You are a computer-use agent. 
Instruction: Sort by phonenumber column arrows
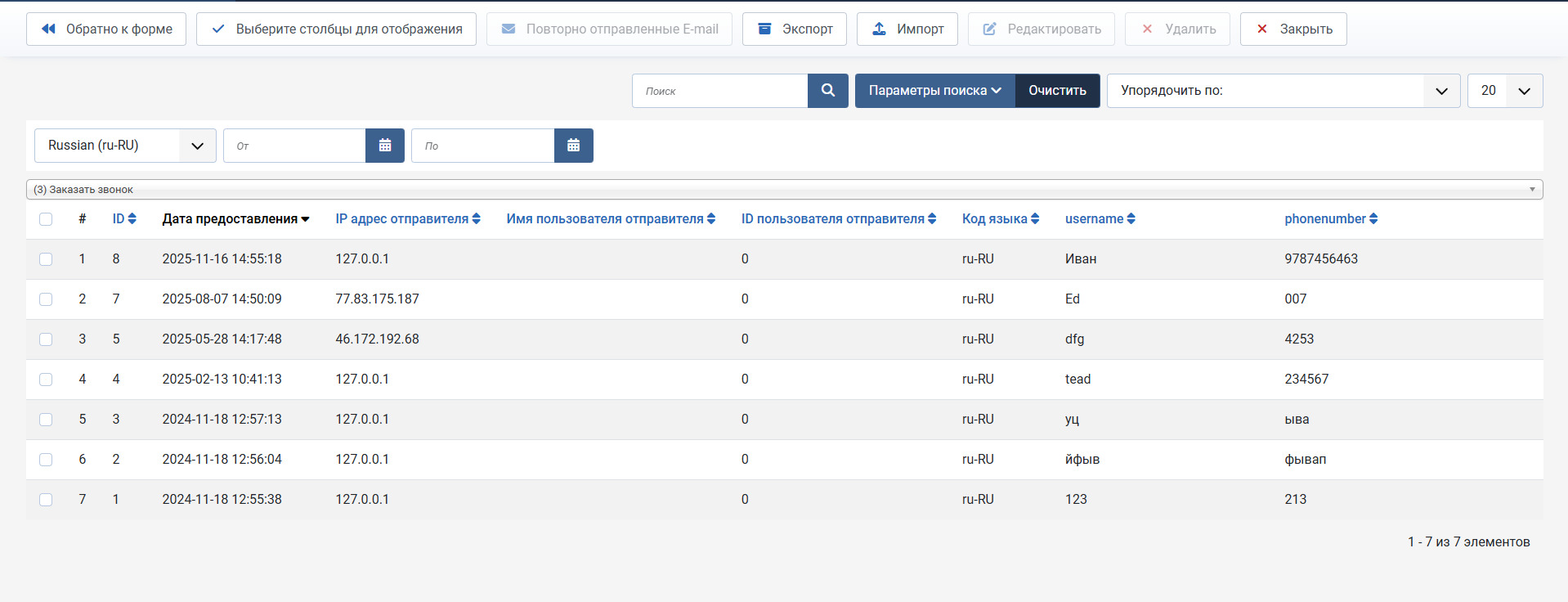pos(1373,219)
